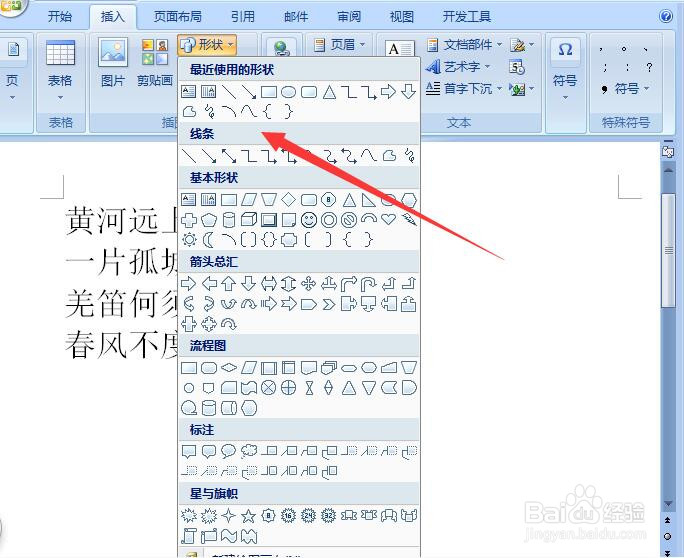Open the 引用 ribbon tab
This screenshot has width=684, height=558.
coord(243,17)
